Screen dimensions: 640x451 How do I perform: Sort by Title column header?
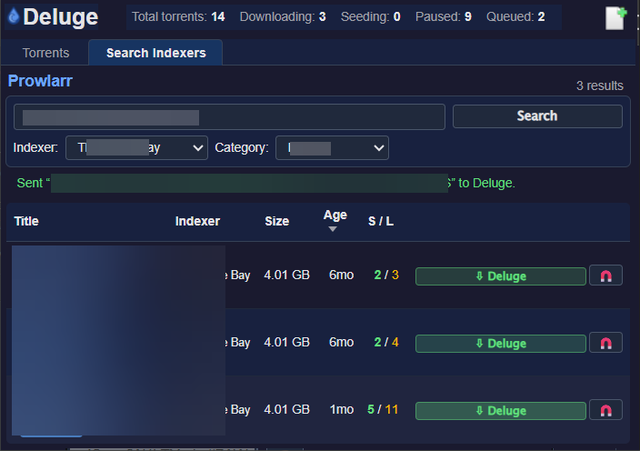coord(27,221)
